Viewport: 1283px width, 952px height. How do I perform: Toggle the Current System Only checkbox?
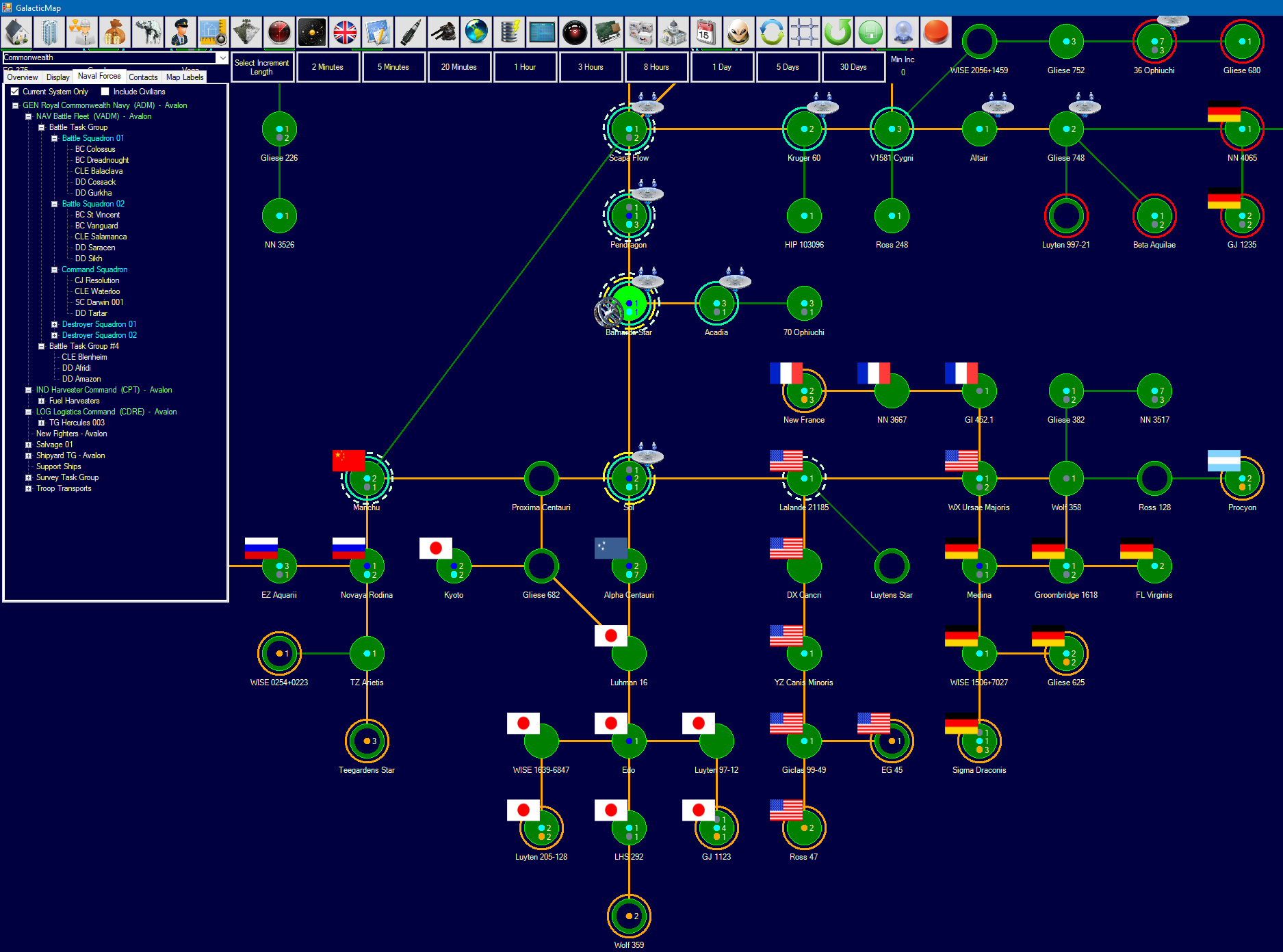(x=15, y=92)
